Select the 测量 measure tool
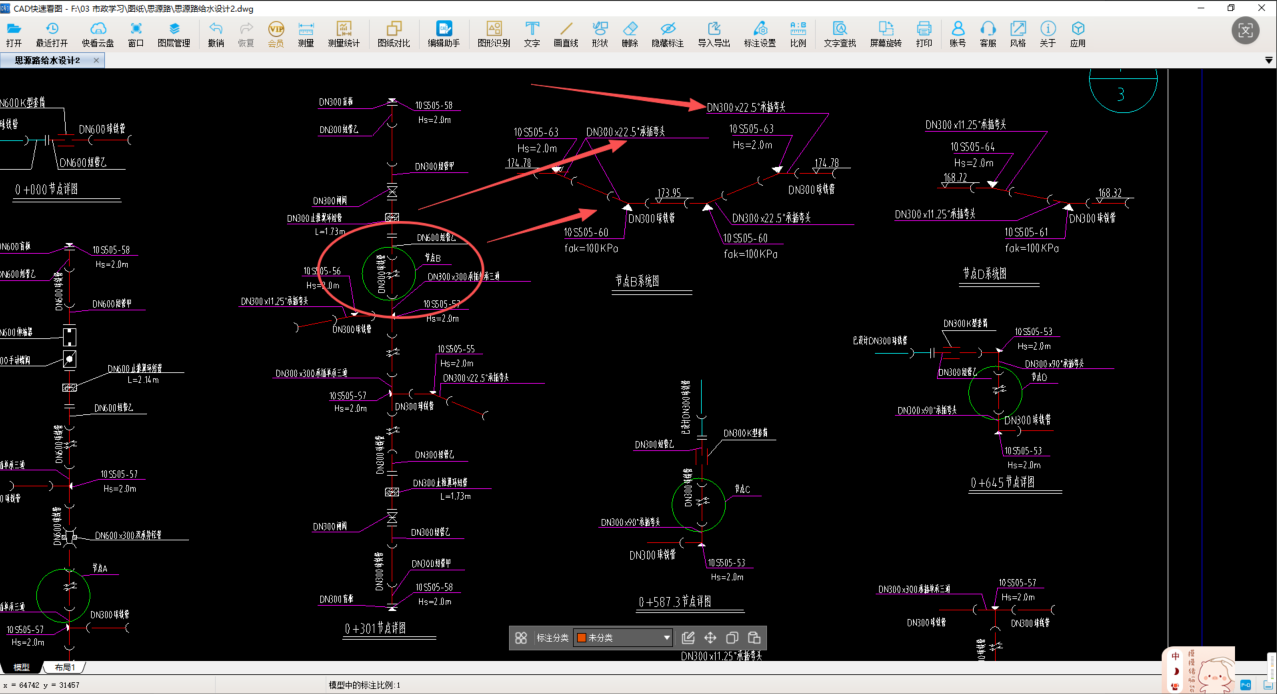Screen dimensions: 1277x694 click(x=306, y=35)
